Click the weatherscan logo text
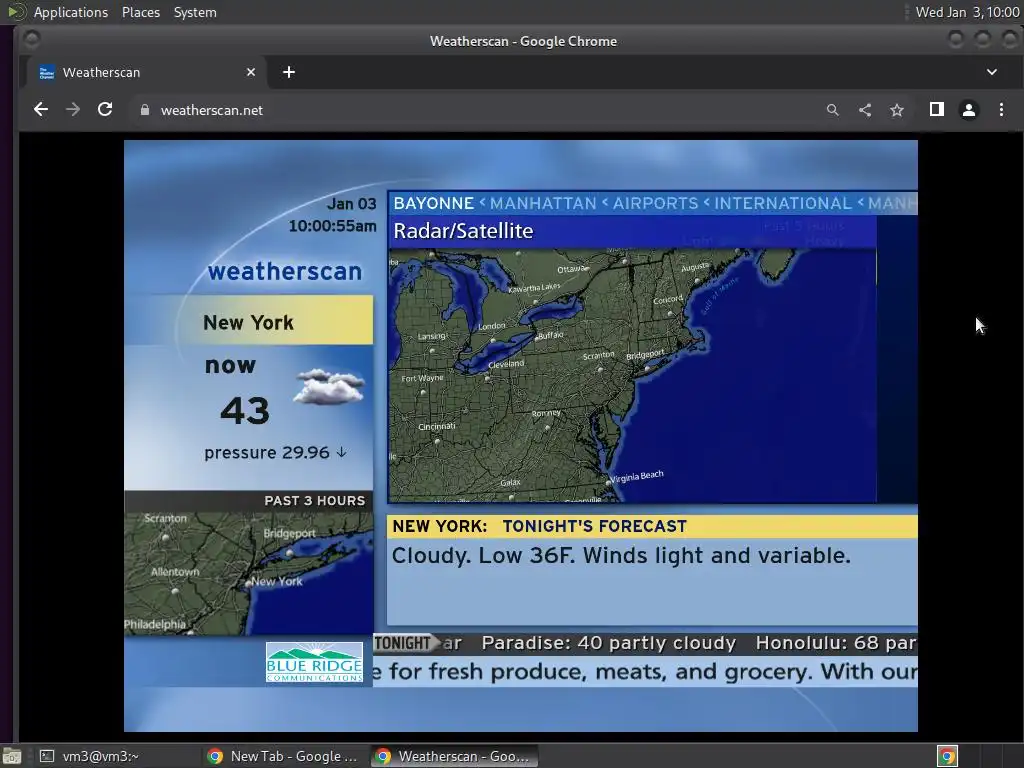 tap(285, 271)
